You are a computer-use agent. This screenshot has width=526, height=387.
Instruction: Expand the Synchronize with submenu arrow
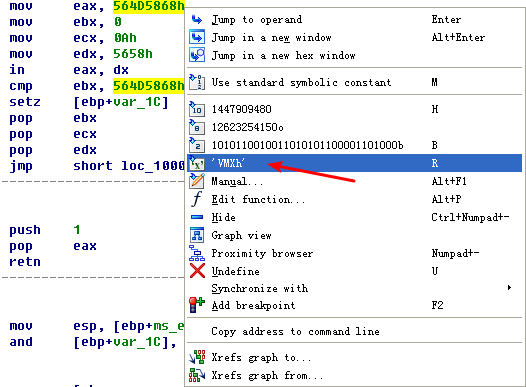click(x=509, y=287)
